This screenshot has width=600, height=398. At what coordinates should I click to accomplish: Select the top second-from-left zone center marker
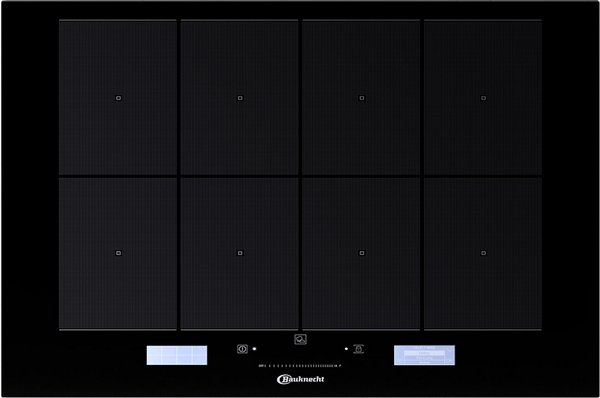(240, 98)
